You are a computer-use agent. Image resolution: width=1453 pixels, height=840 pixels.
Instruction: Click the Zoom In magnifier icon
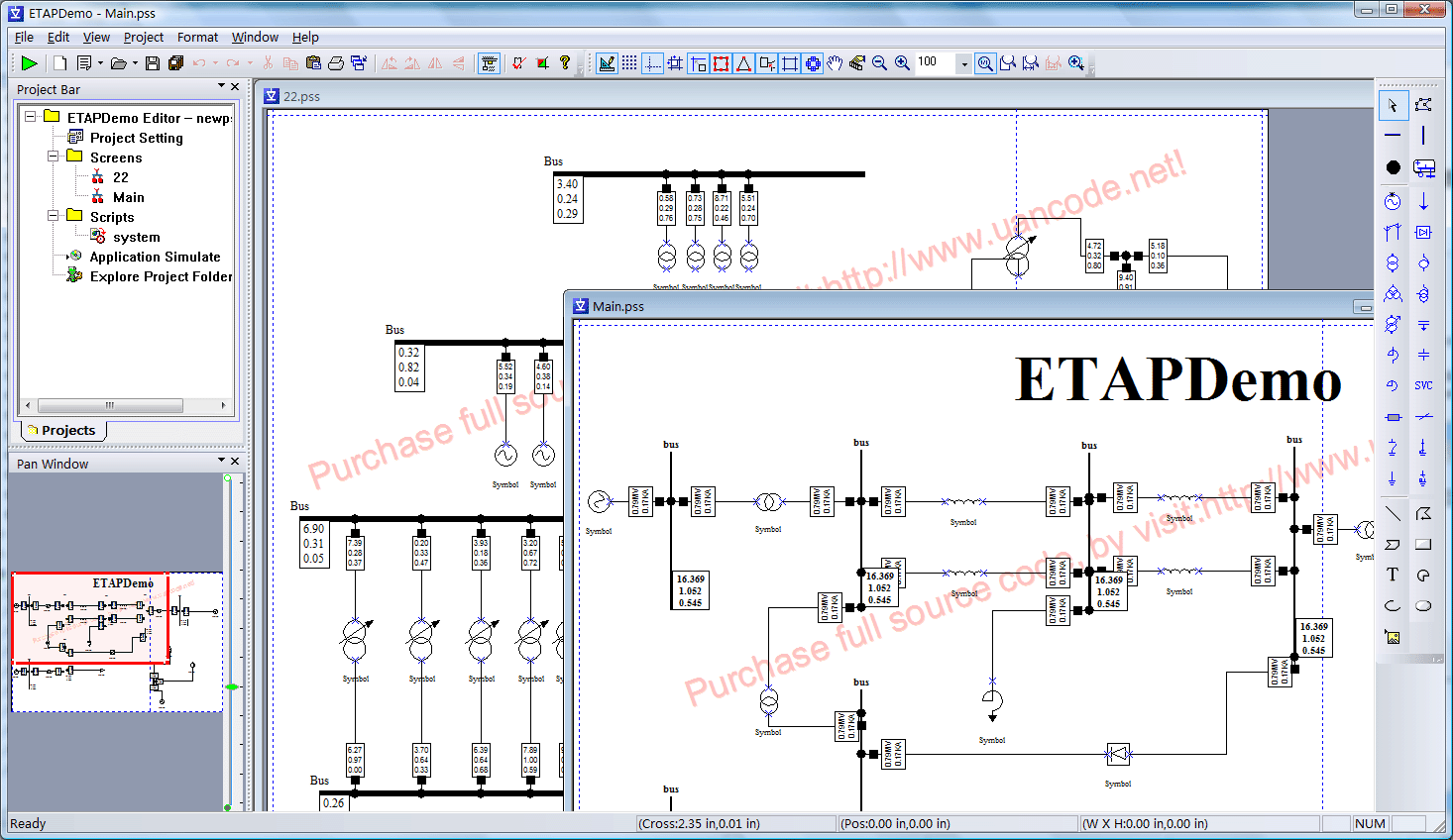900,62
